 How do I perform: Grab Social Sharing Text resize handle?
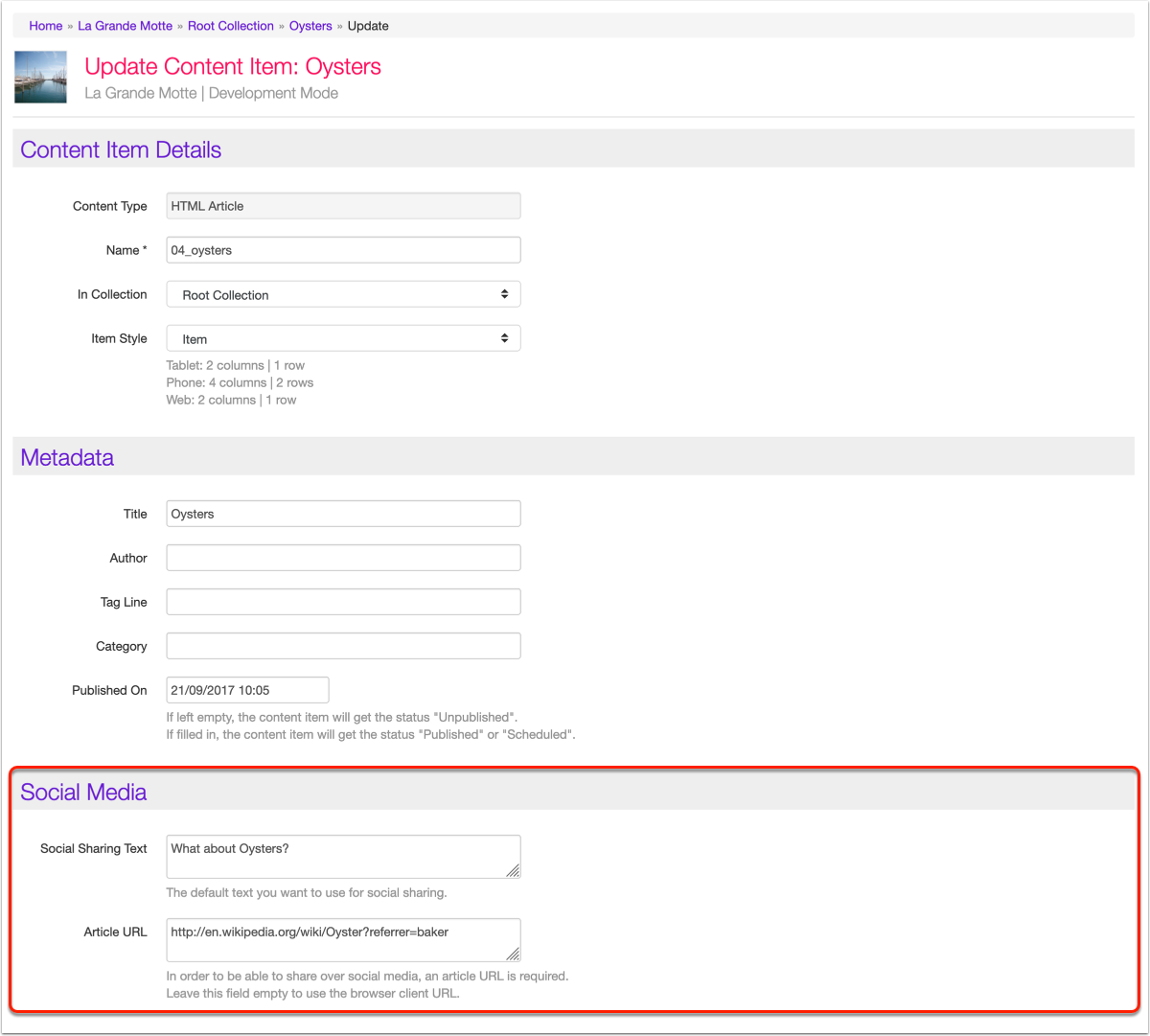514,871
